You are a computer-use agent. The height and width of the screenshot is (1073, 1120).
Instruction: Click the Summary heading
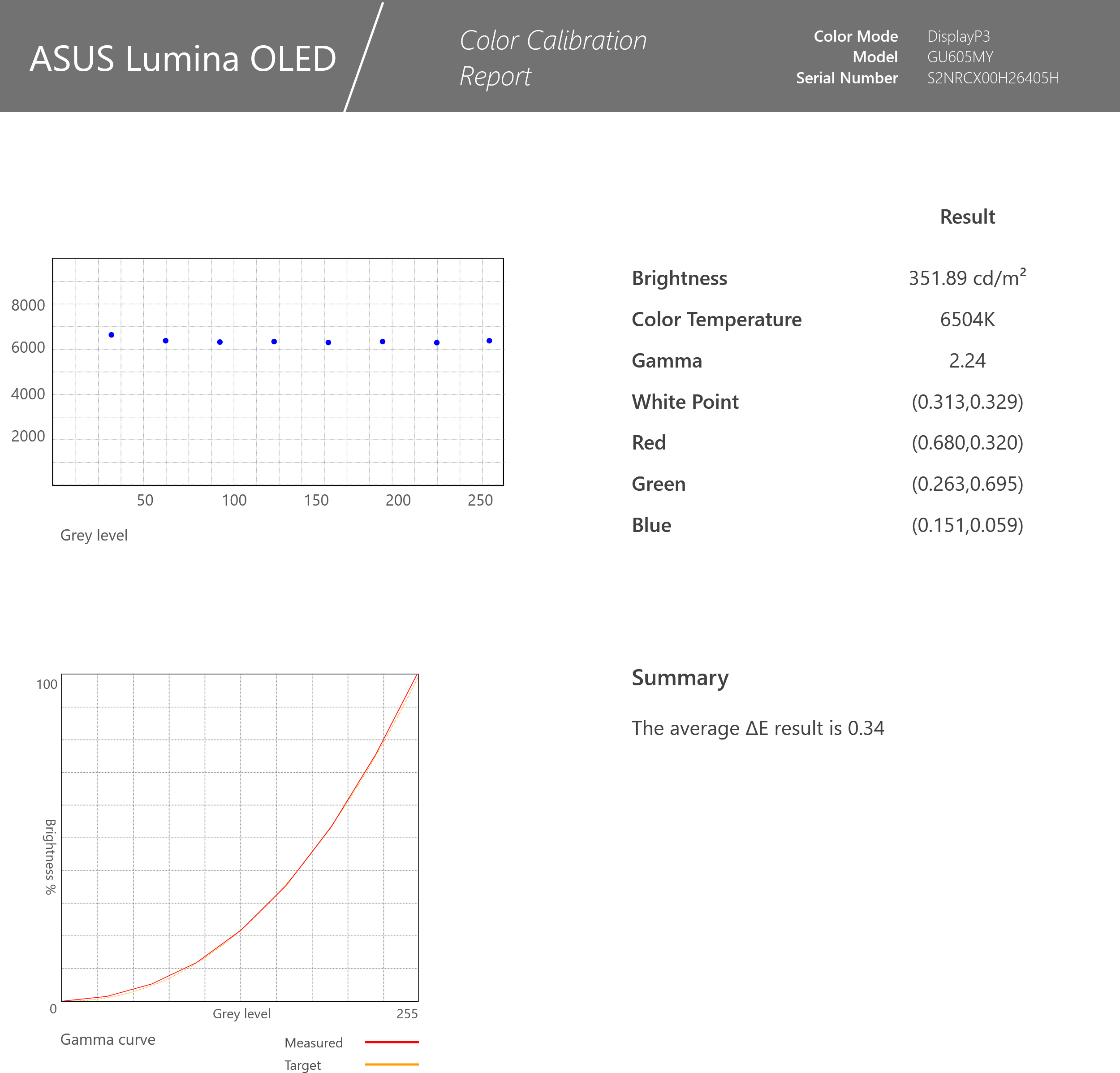pos(680,678)
